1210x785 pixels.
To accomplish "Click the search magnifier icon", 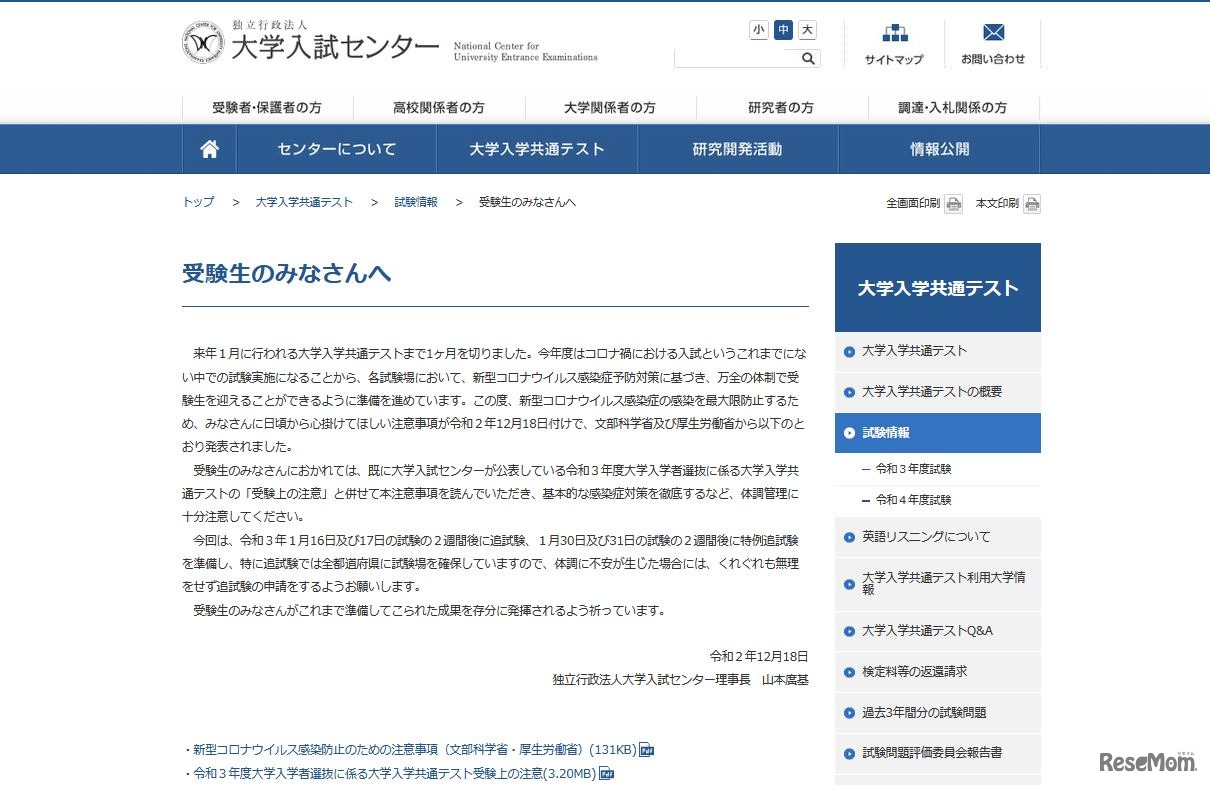I will [806, 58].
